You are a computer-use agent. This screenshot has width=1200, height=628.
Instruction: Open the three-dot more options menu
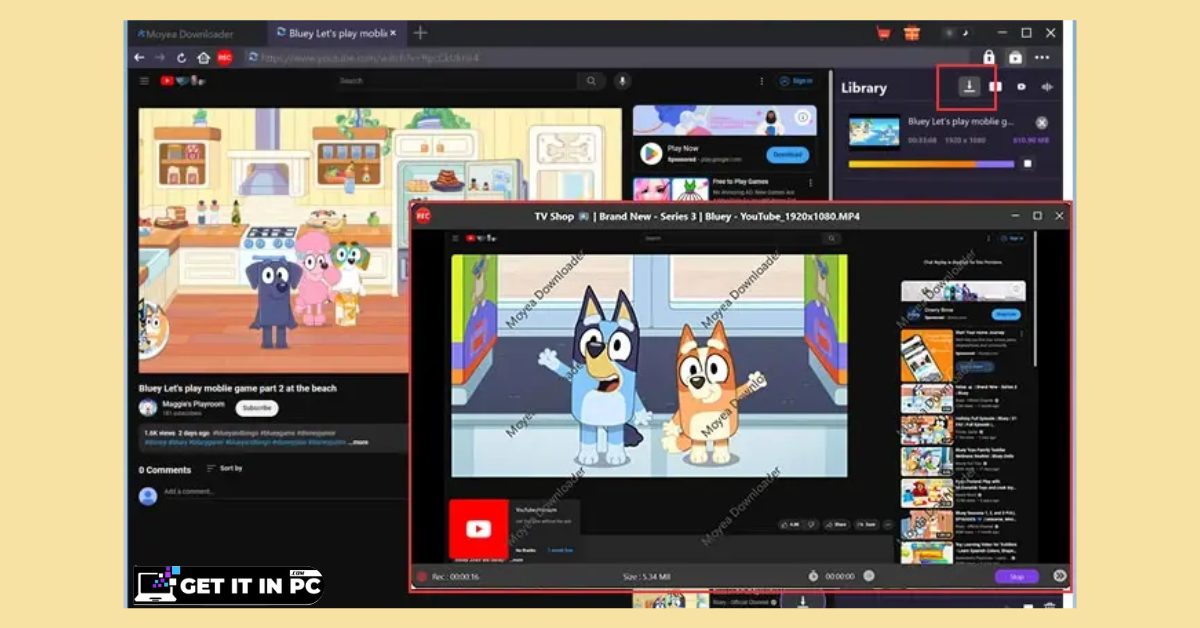point(1043,58)
